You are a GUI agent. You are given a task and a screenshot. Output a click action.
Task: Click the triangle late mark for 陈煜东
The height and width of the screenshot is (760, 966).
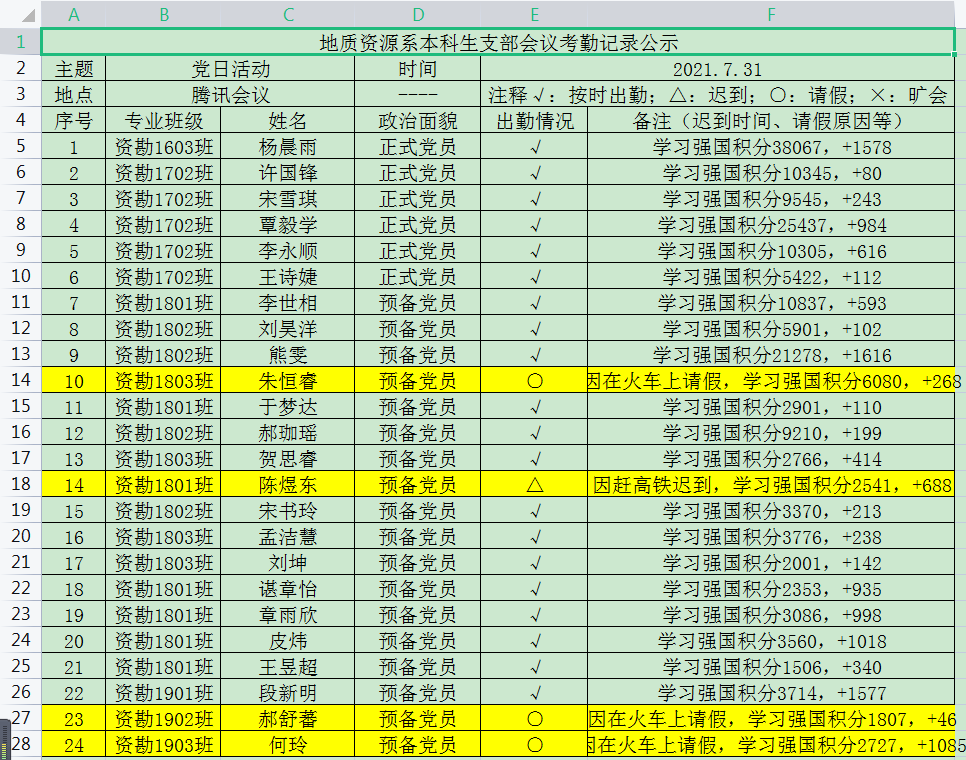(x=534, y=485)
